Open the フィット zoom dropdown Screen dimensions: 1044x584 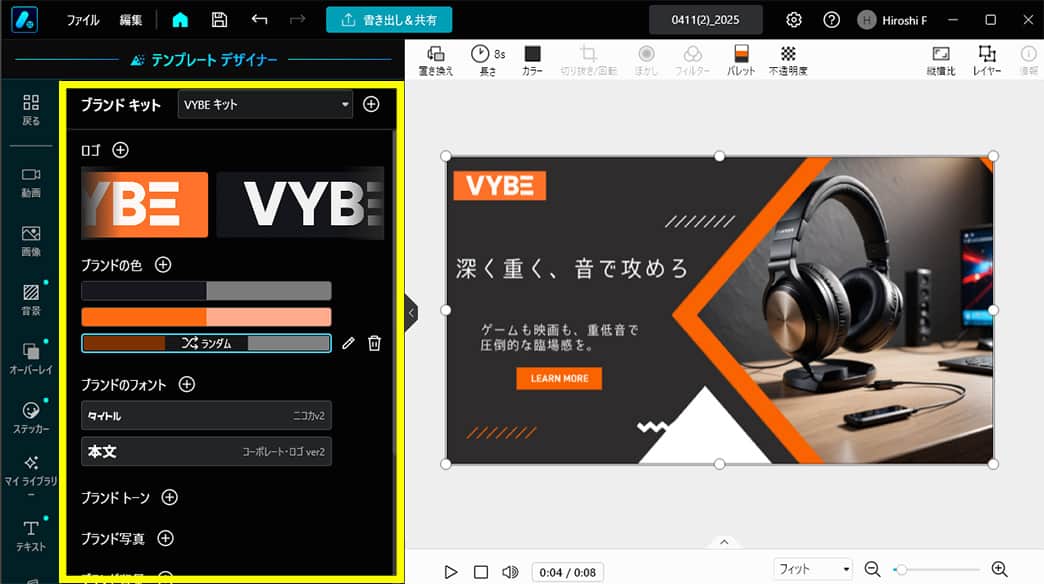[x=813, y=569]
